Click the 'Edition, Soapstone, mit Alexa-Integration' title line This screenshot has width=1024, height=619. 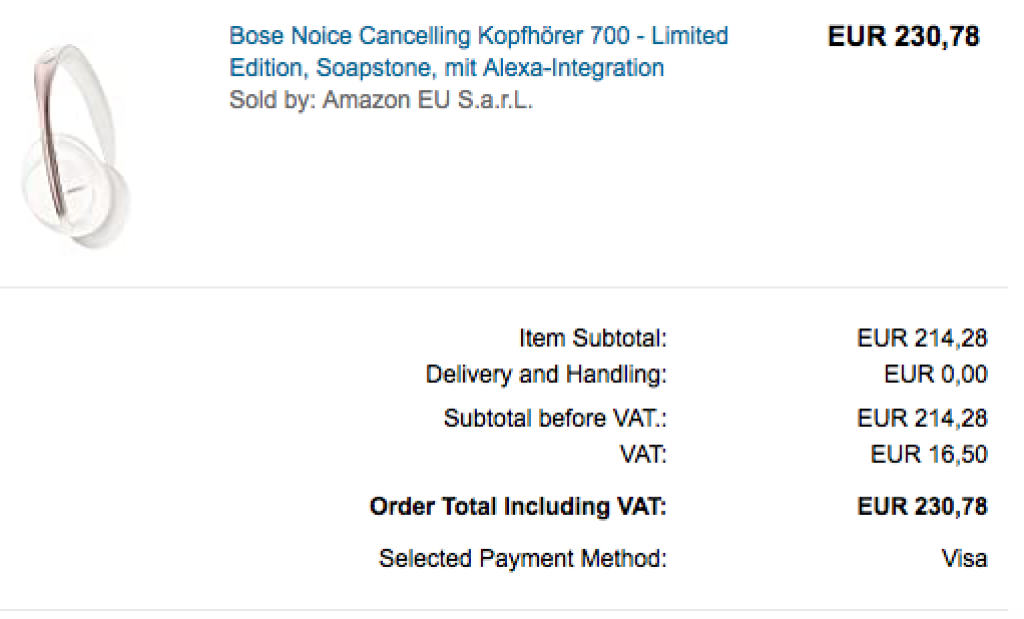click(x=446, y=69)
